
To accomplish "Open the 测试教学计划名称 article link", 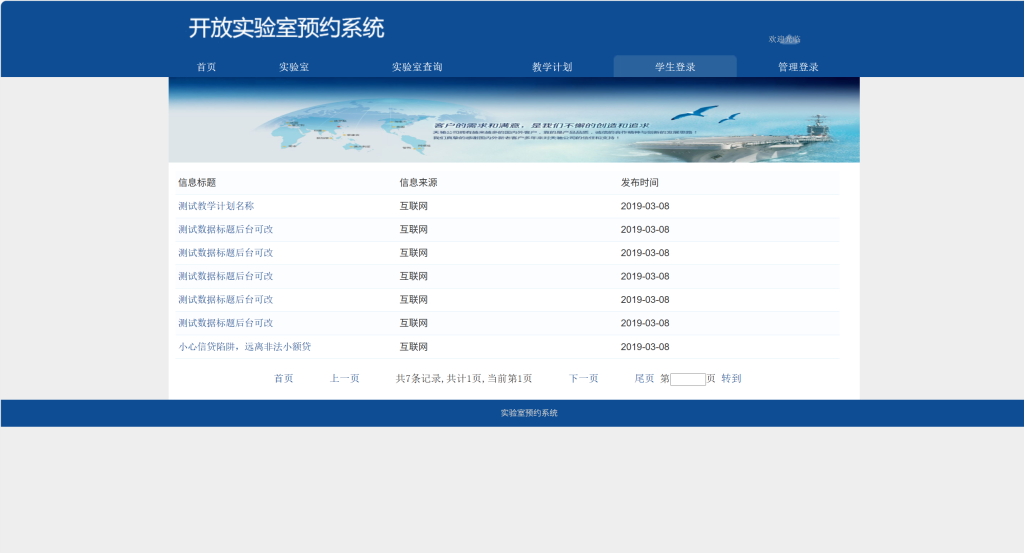I will click(216, 206).
